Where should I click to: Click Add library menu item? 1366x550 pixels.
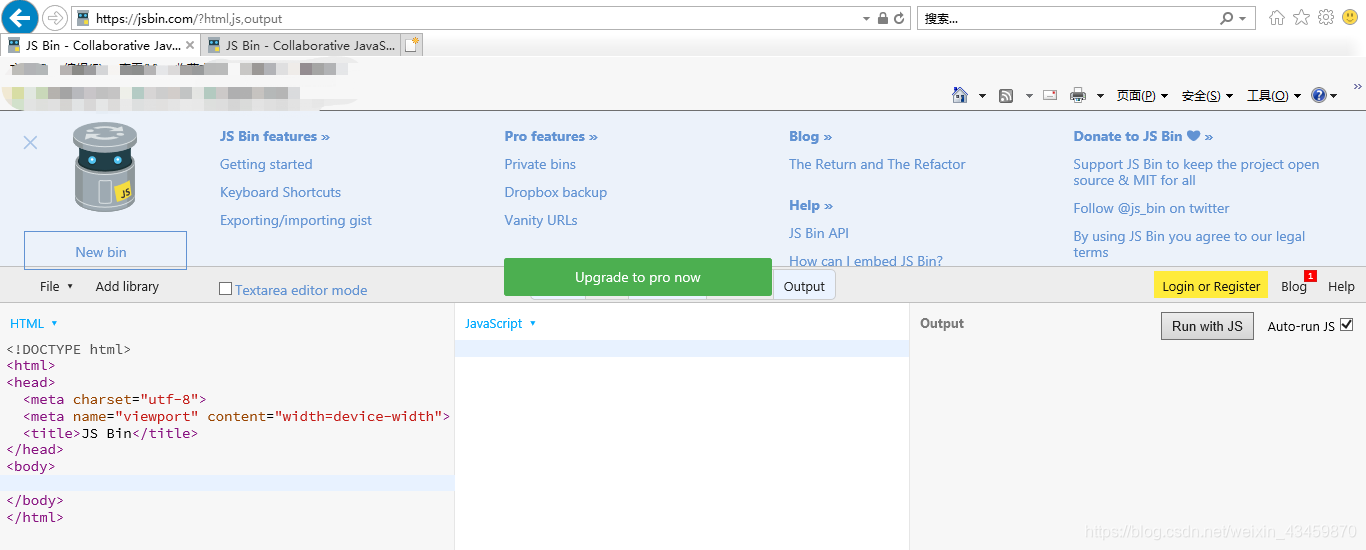[127, 286]
